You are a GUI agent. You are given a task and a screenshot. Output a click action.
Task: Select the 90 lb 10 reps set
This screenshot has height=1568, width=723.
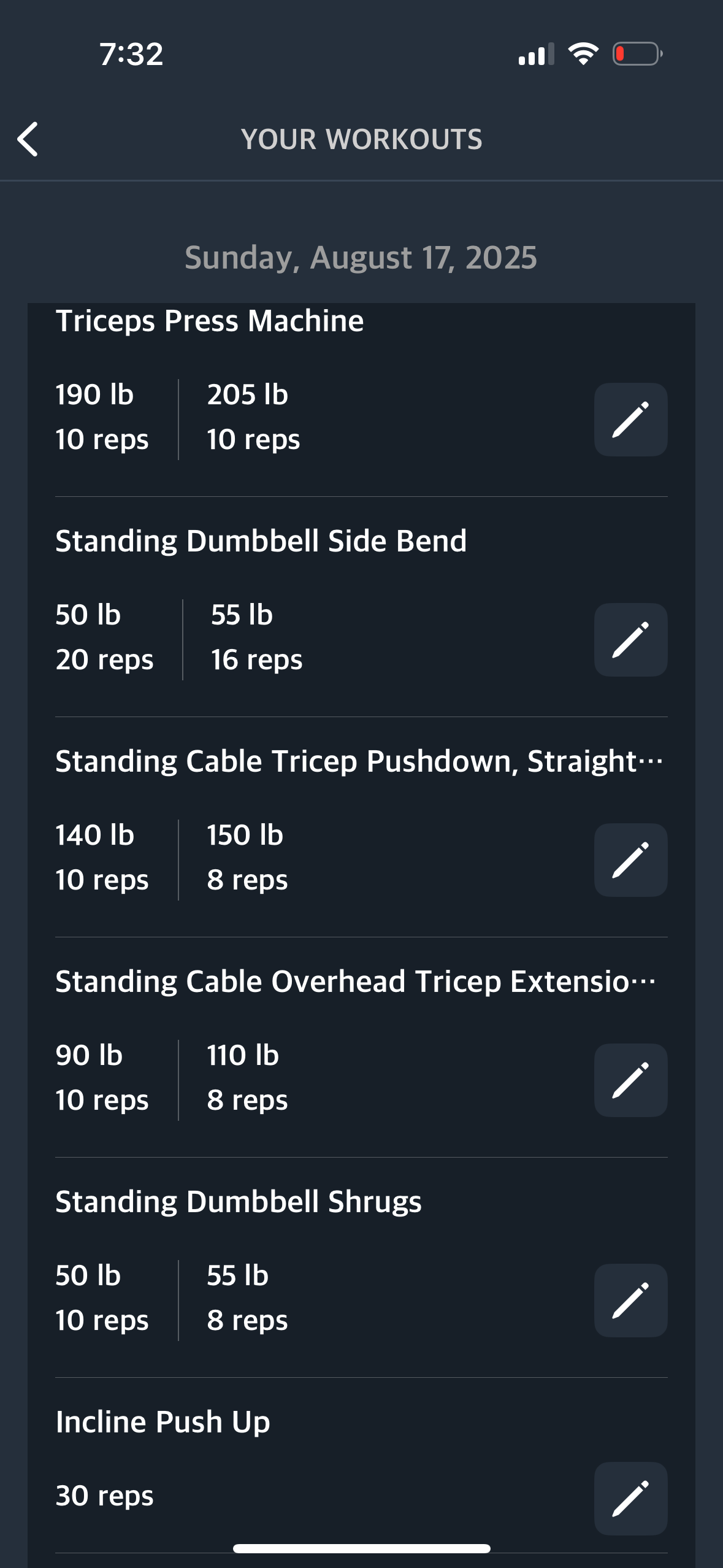pos(102,1078)
